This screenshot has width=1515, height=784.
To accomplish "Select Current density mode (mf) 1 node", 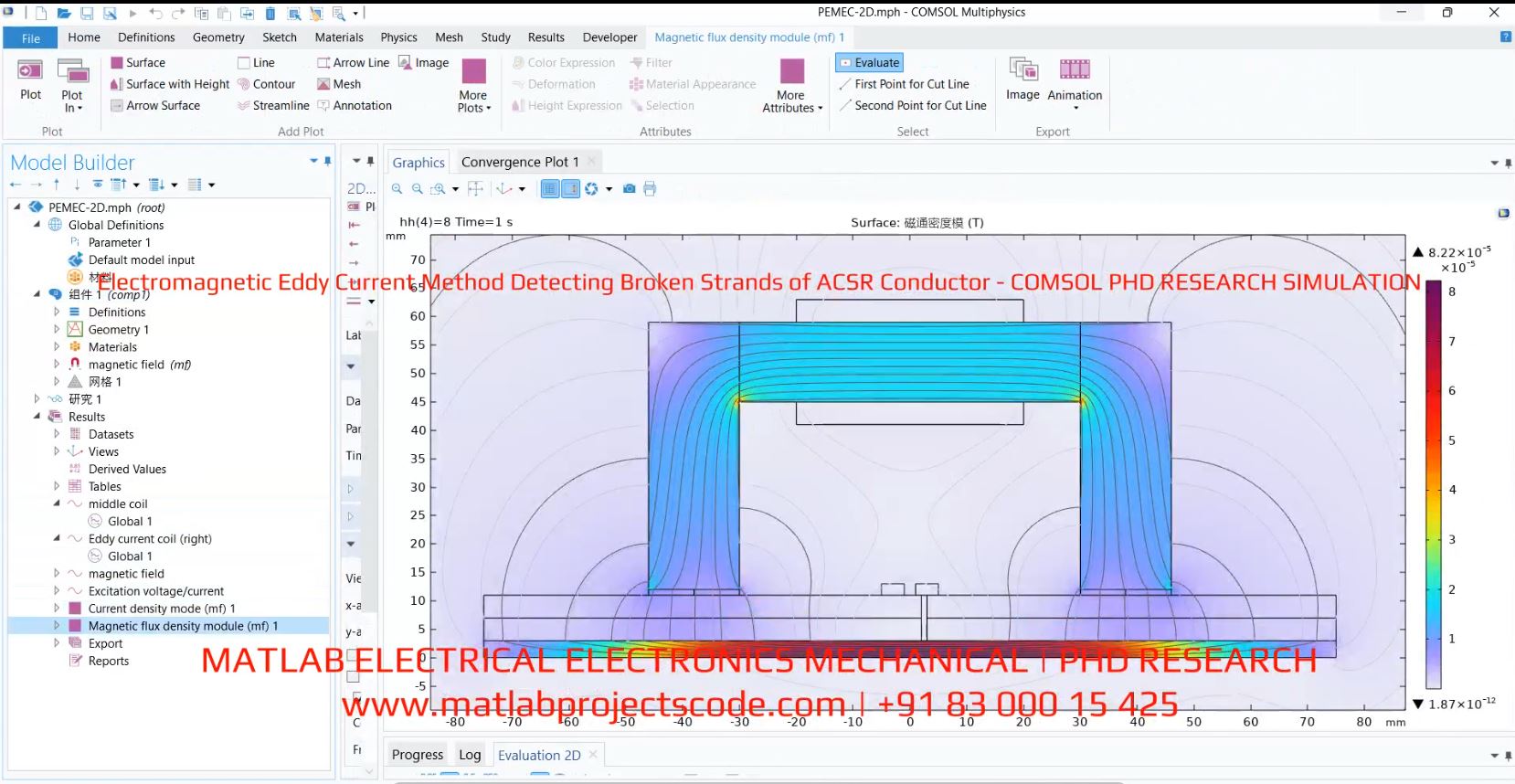I will coord(162,609).
